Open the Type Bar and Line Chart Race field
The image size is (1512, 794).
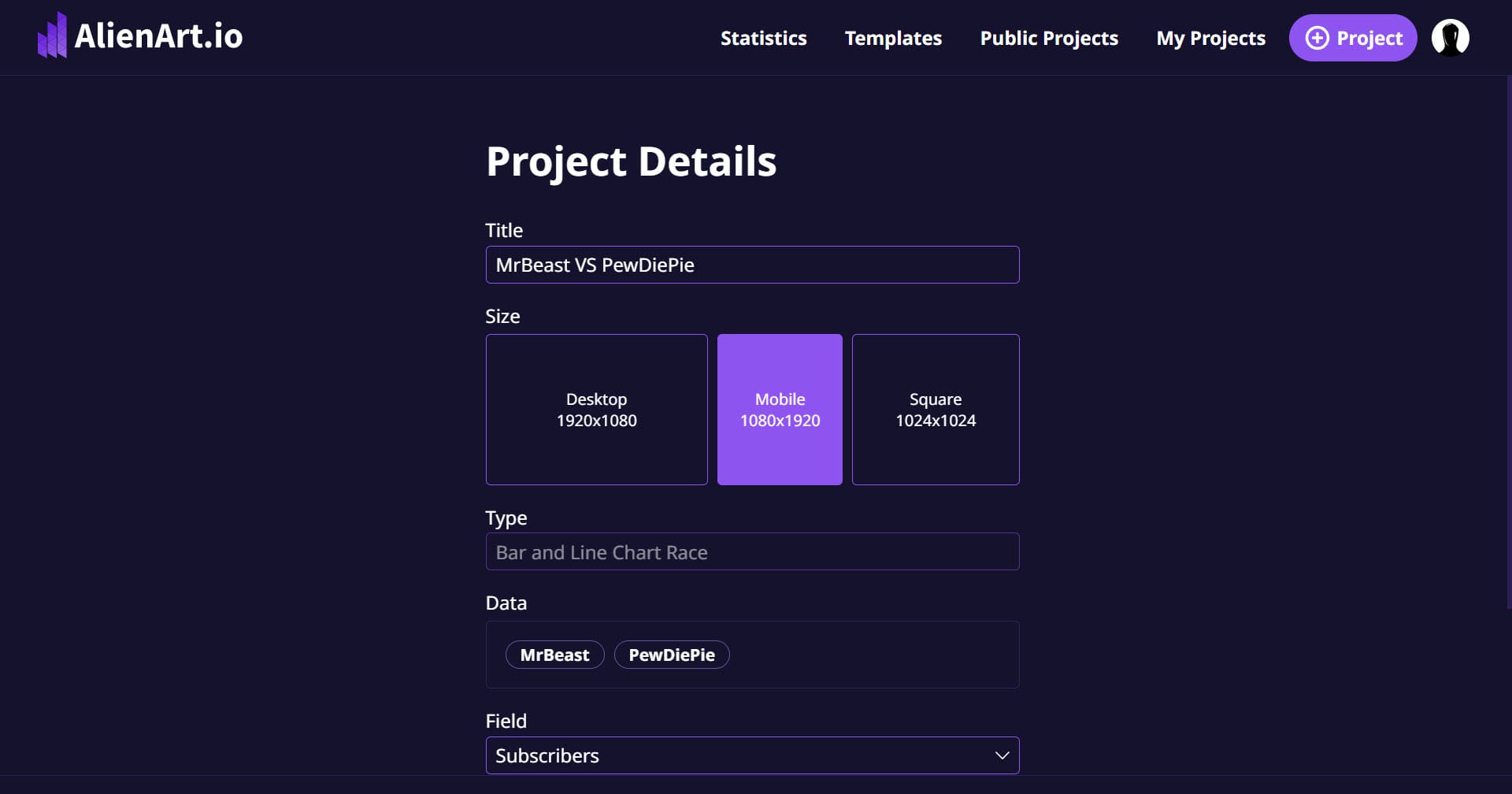pos(752,551)
